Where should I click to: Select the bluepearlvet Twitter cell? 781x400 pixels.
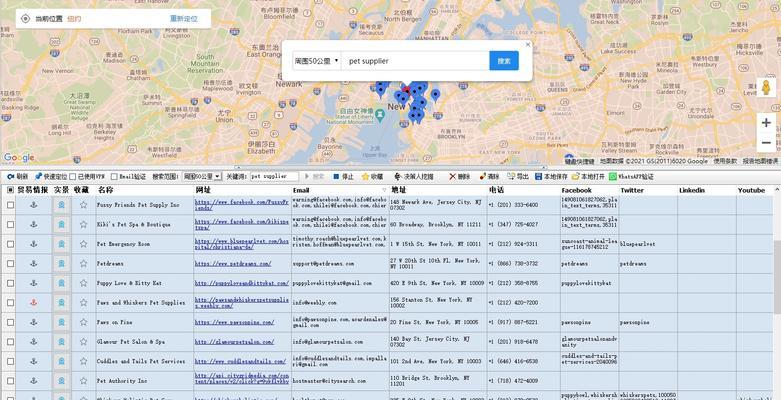(648, 244)
